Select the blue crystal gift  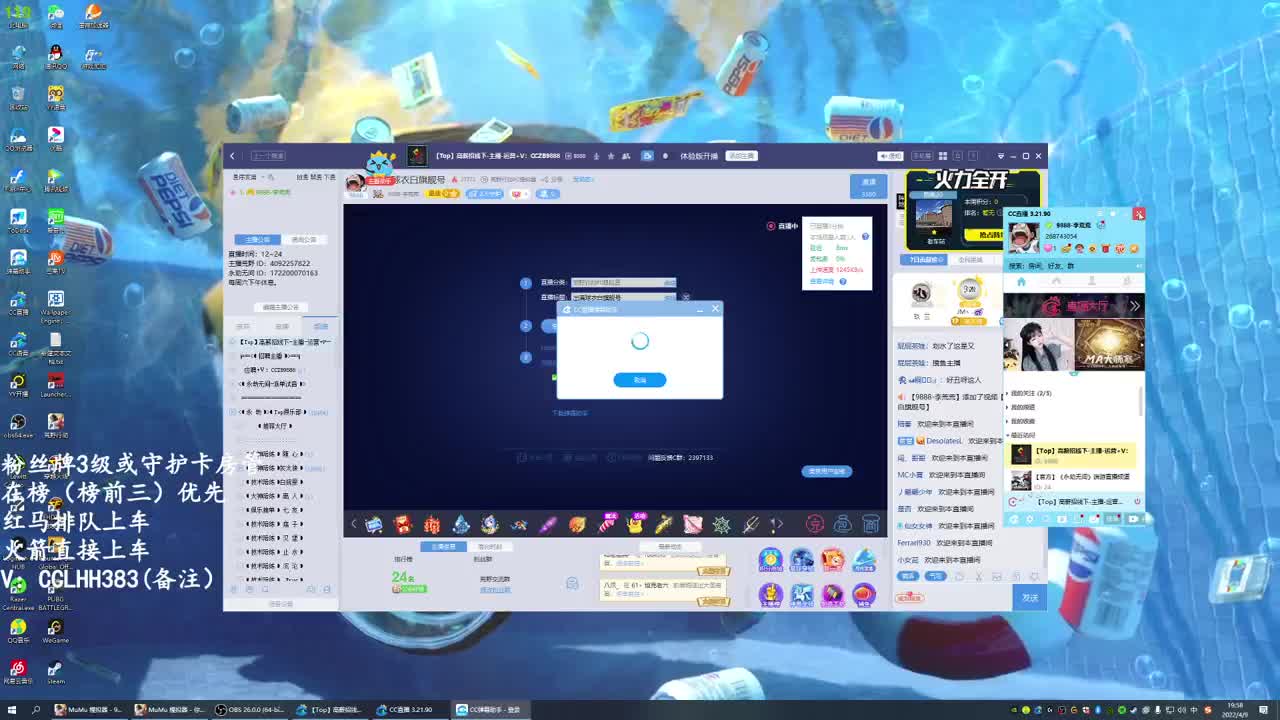(461, 524)
